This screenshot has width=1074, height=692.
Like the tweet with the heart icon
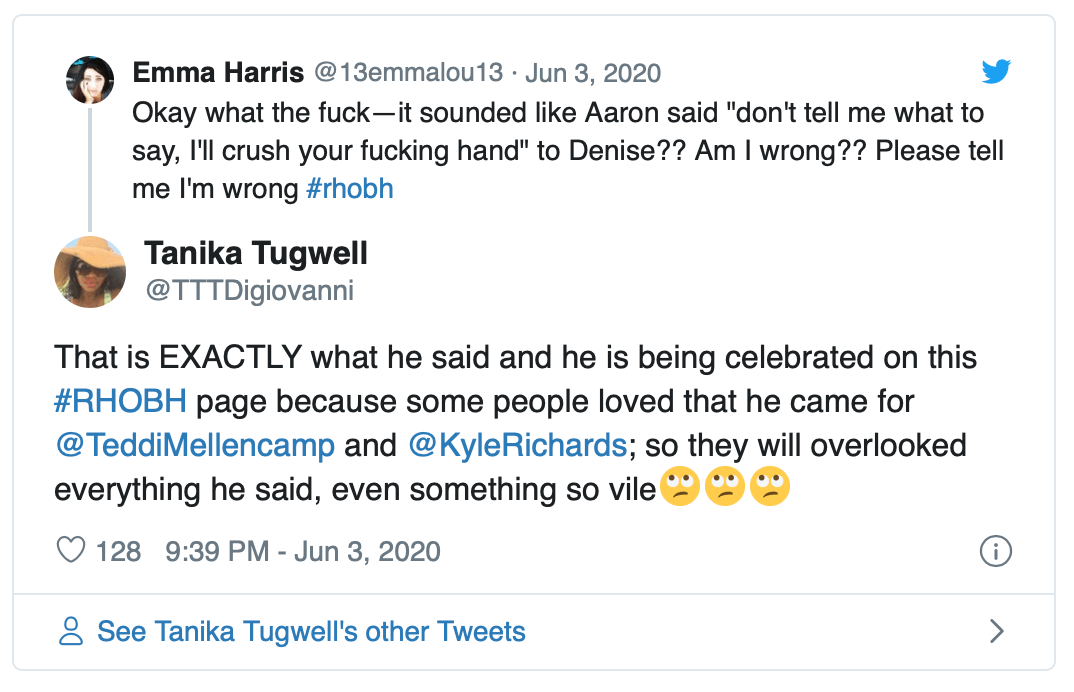click(x=71, y=550)
